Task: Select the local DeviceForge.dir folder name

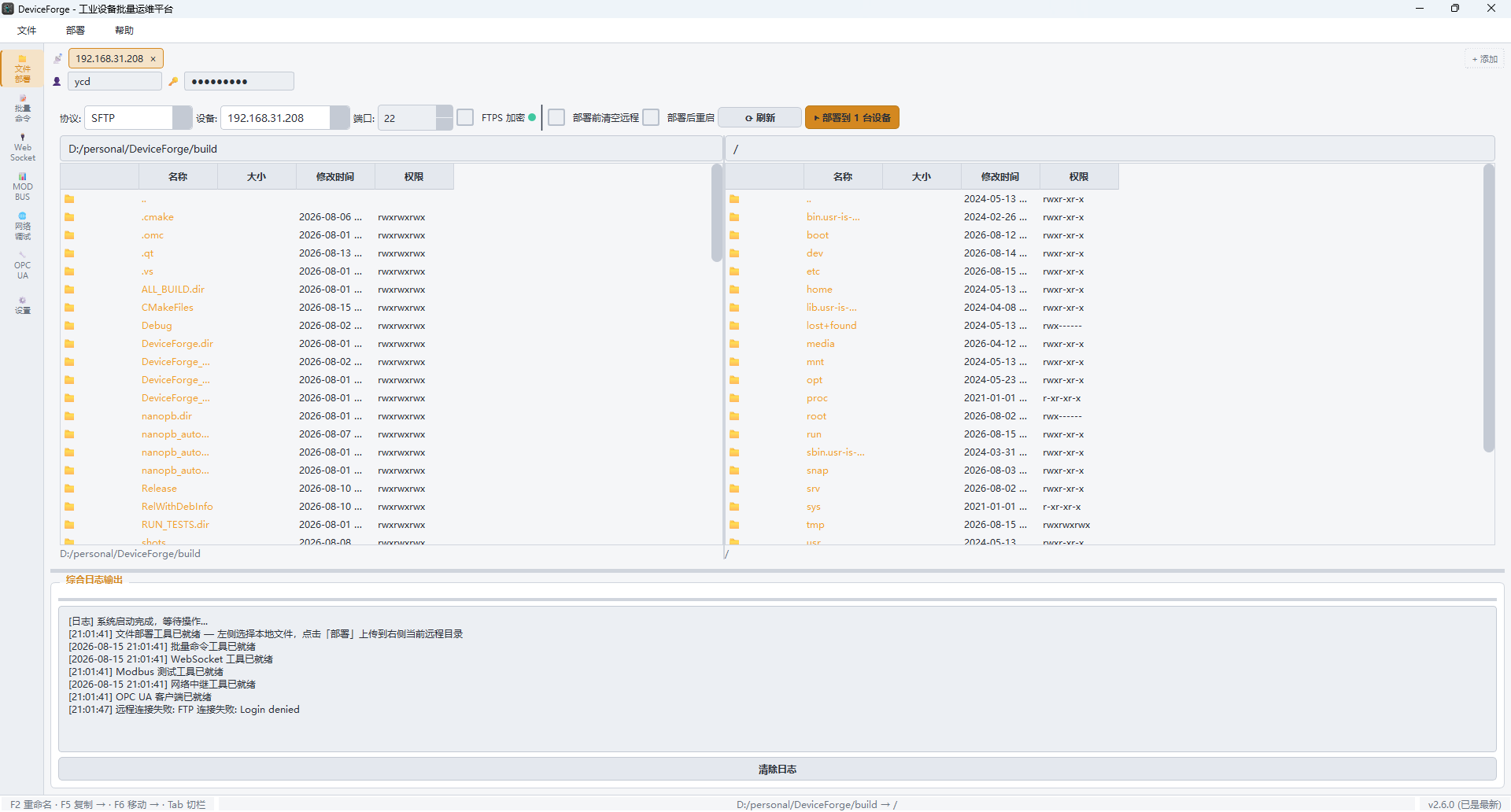Action: pyautogui.click(x=177, y=344)
